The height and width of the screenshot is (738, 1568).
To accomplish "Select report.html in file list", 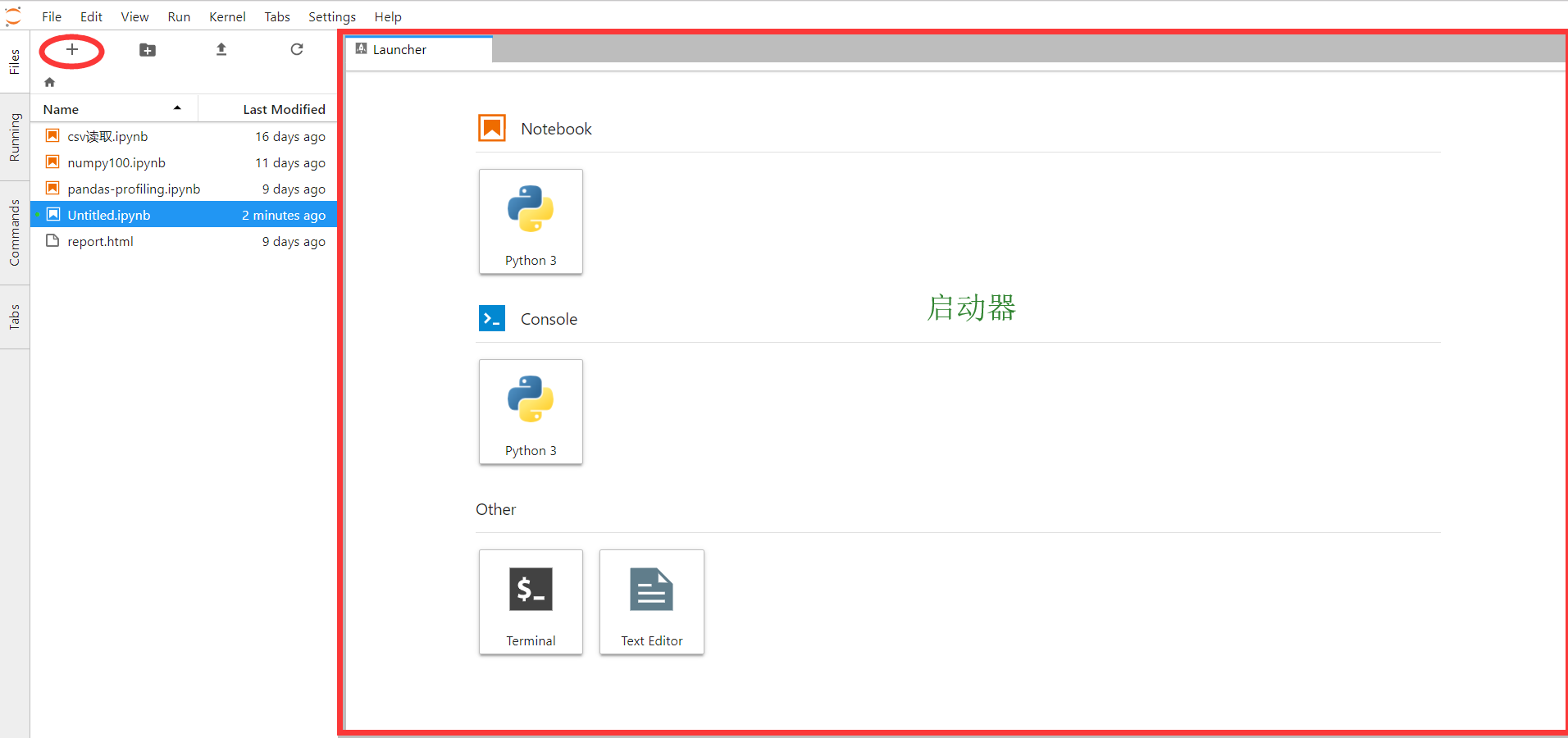I will (x=184, y=241).
